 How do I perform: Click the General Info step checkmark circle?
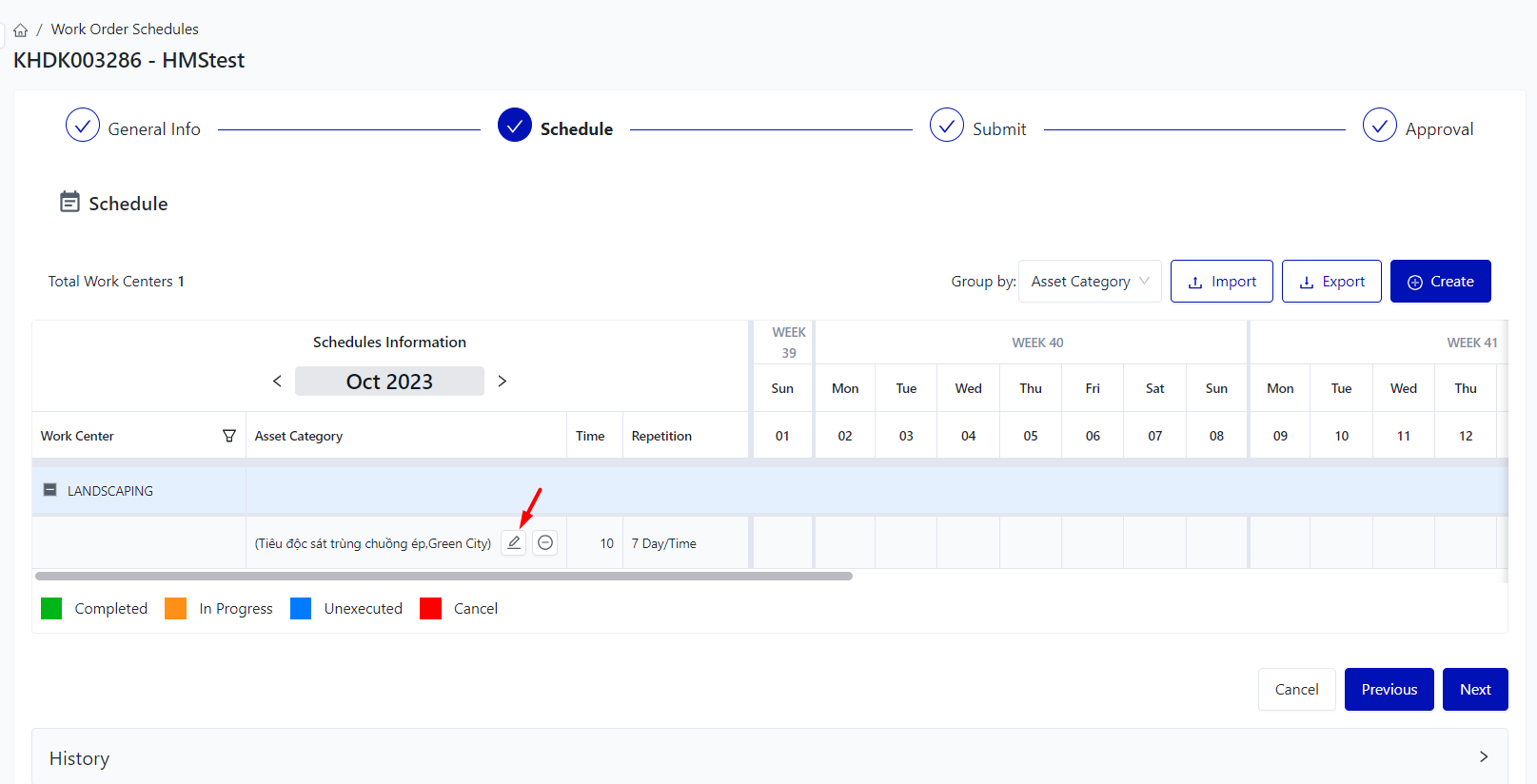tap(83, 126)
